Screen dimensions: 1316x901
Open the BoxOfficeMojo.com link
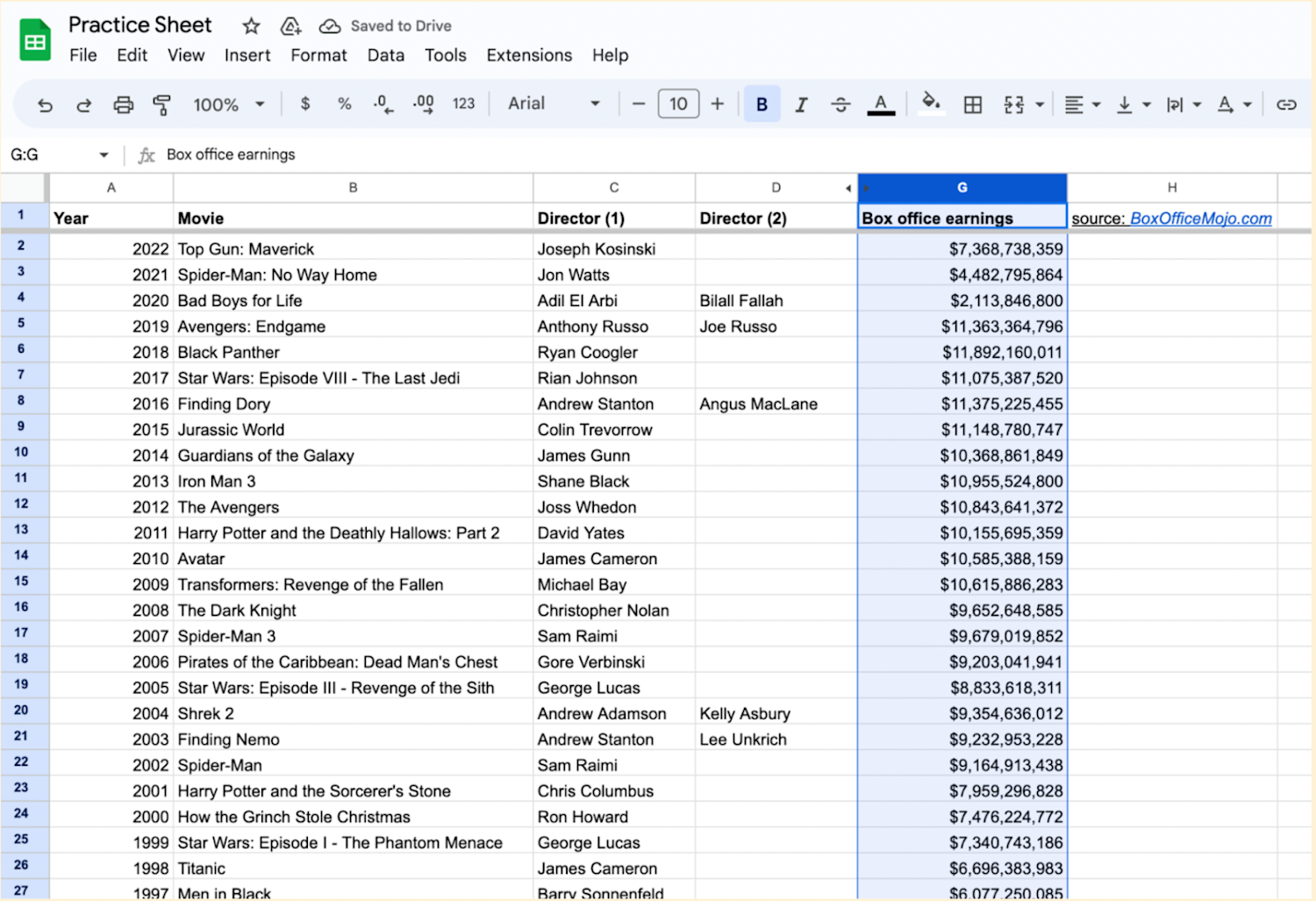coord(1200,218)
